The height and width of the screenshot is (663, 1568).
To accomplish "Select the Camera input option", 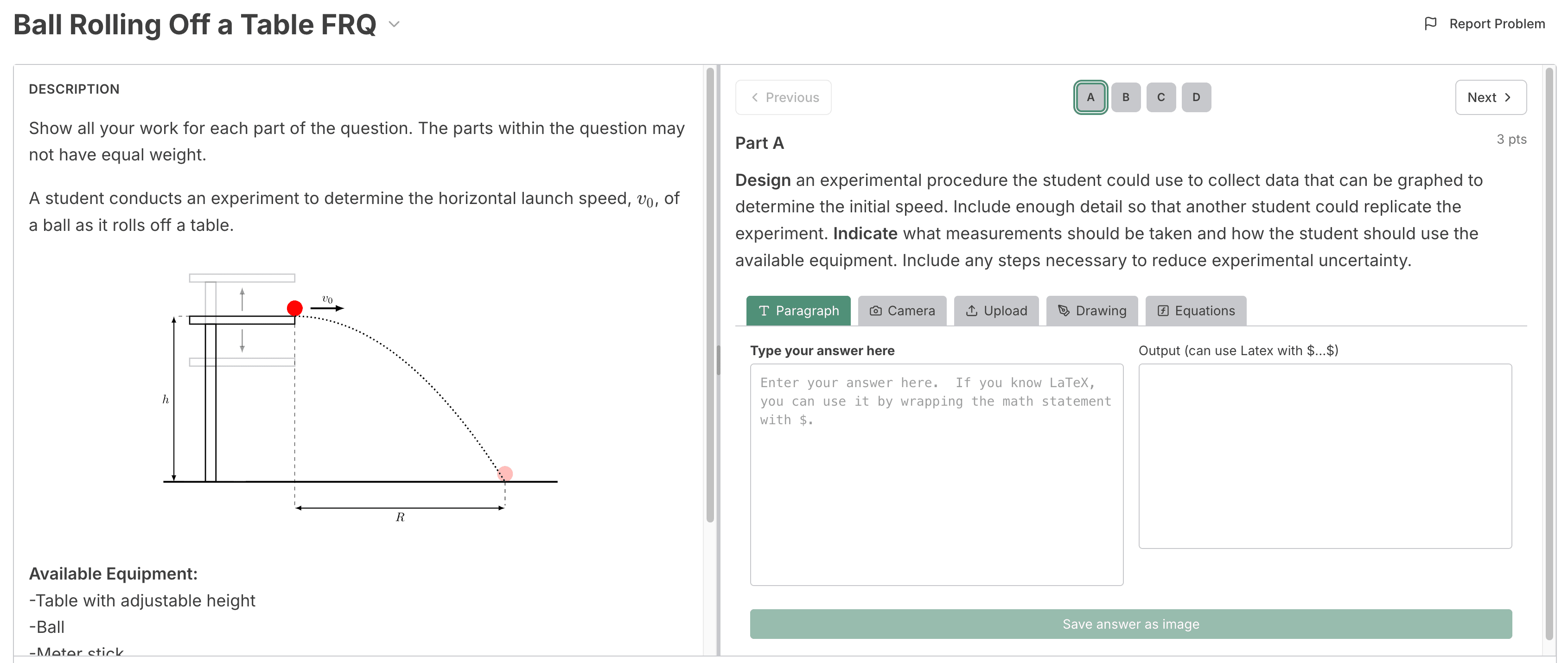I will pos(902,311).
